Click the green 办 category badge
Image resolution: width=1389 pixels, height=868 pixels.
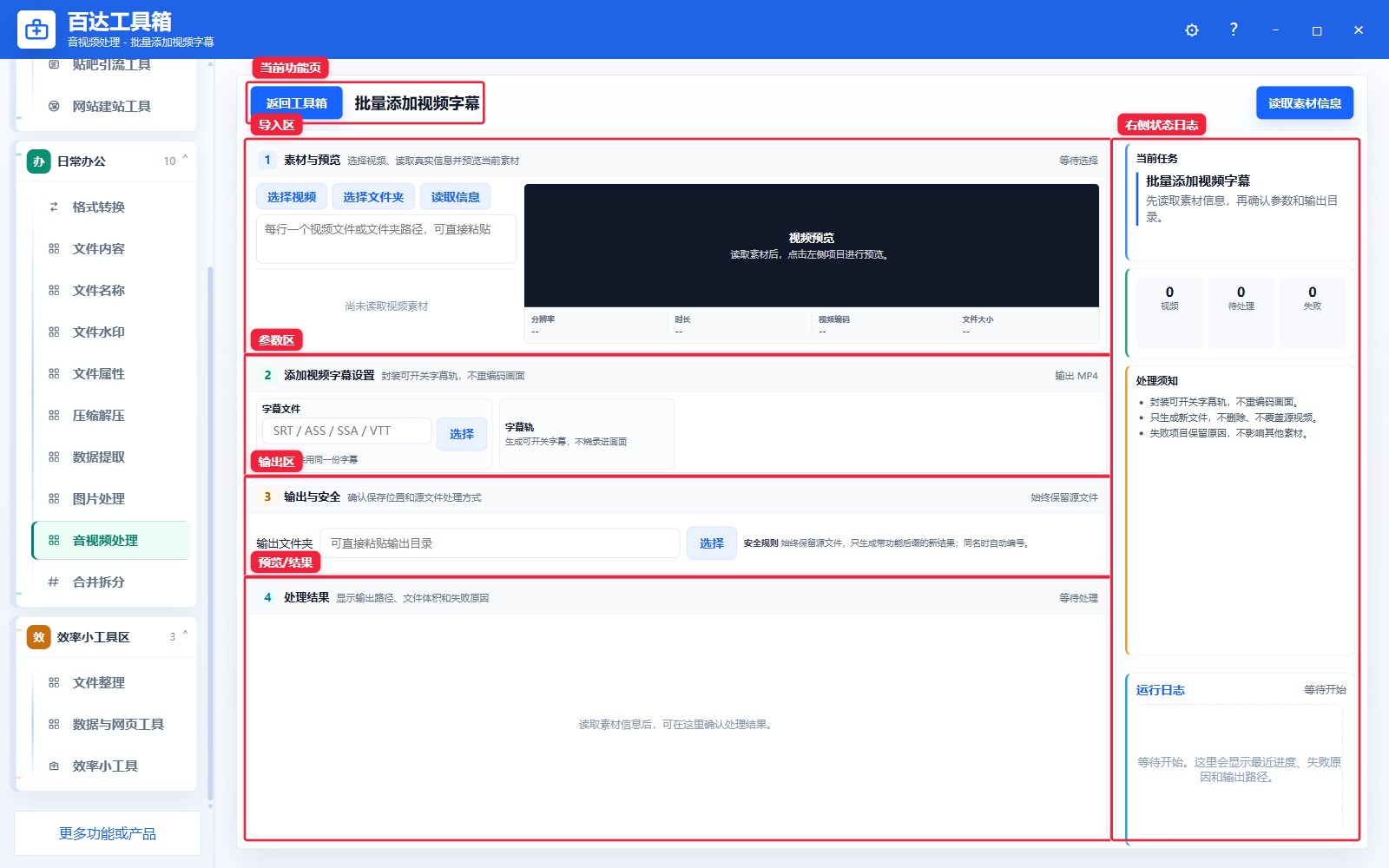pos(39,161)
